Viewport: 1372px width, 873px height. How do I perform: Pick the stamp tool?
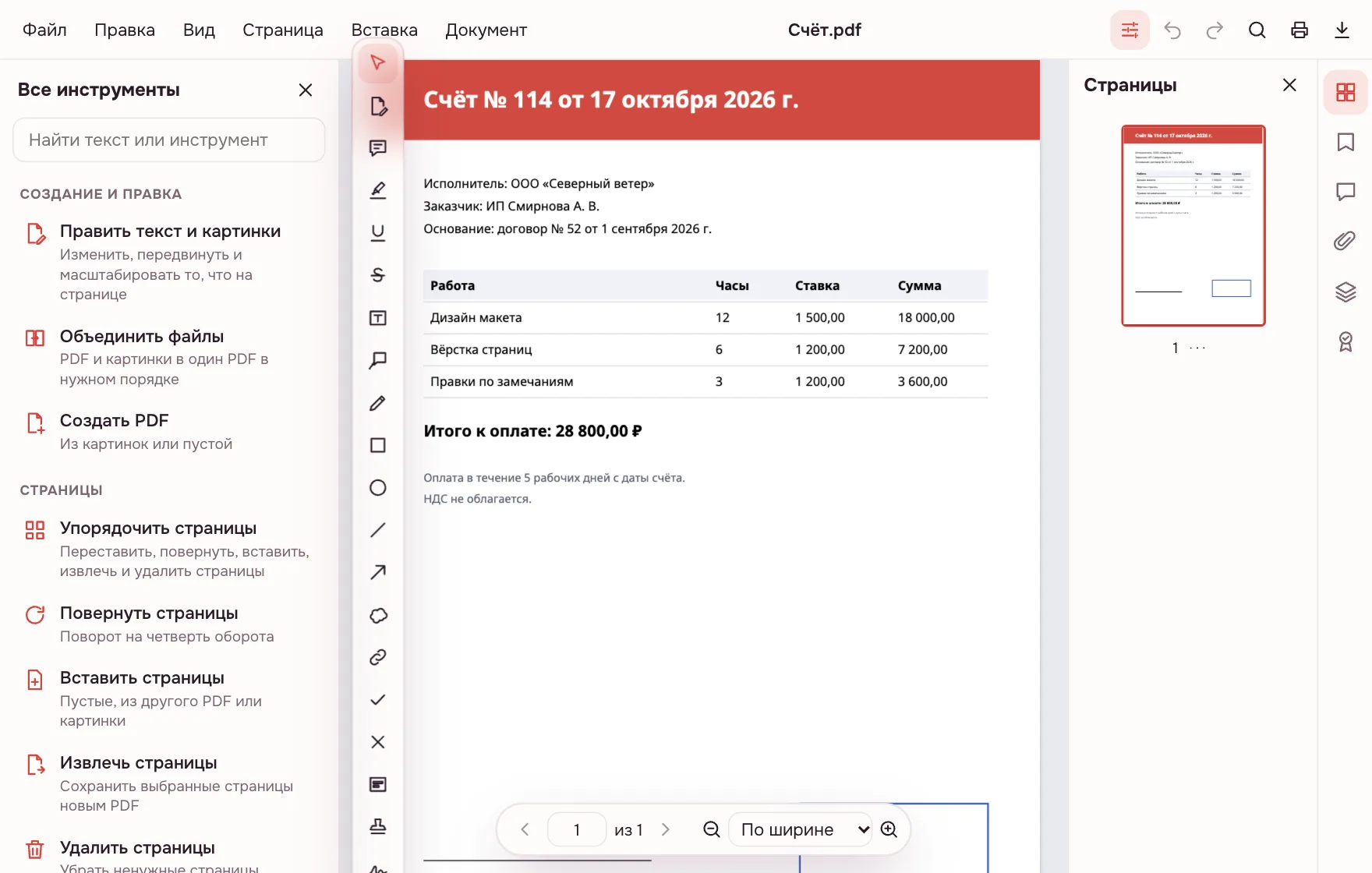(378, 826)
